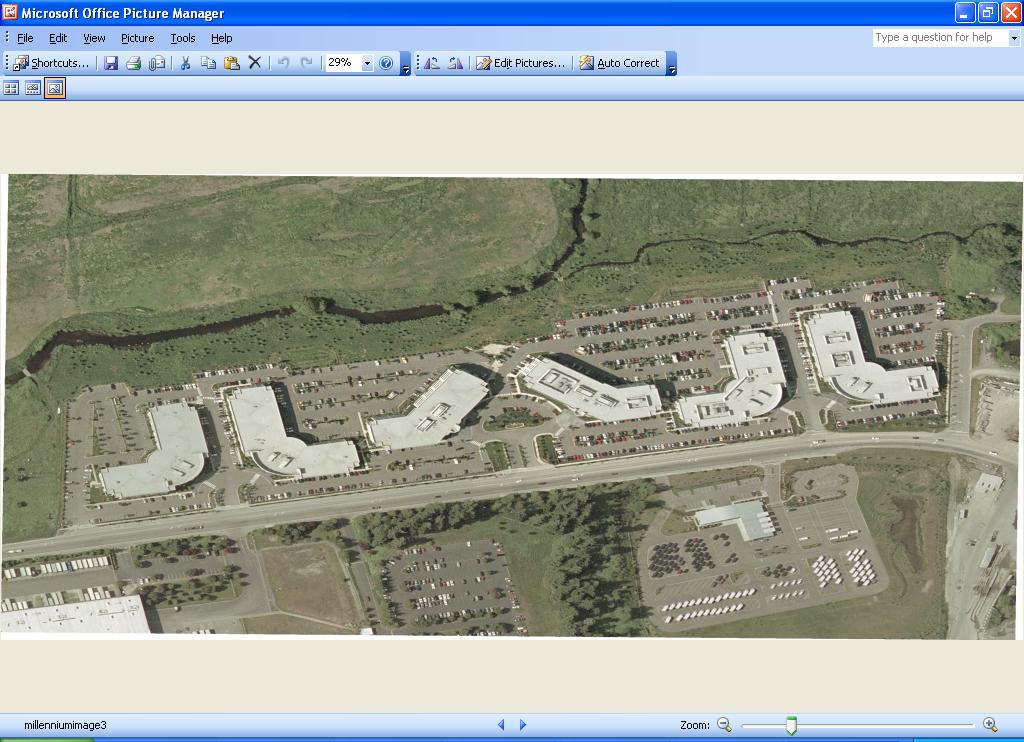Screen dimensions: 1024x742
Task: Rotate picture right icon
Action: 455,63
